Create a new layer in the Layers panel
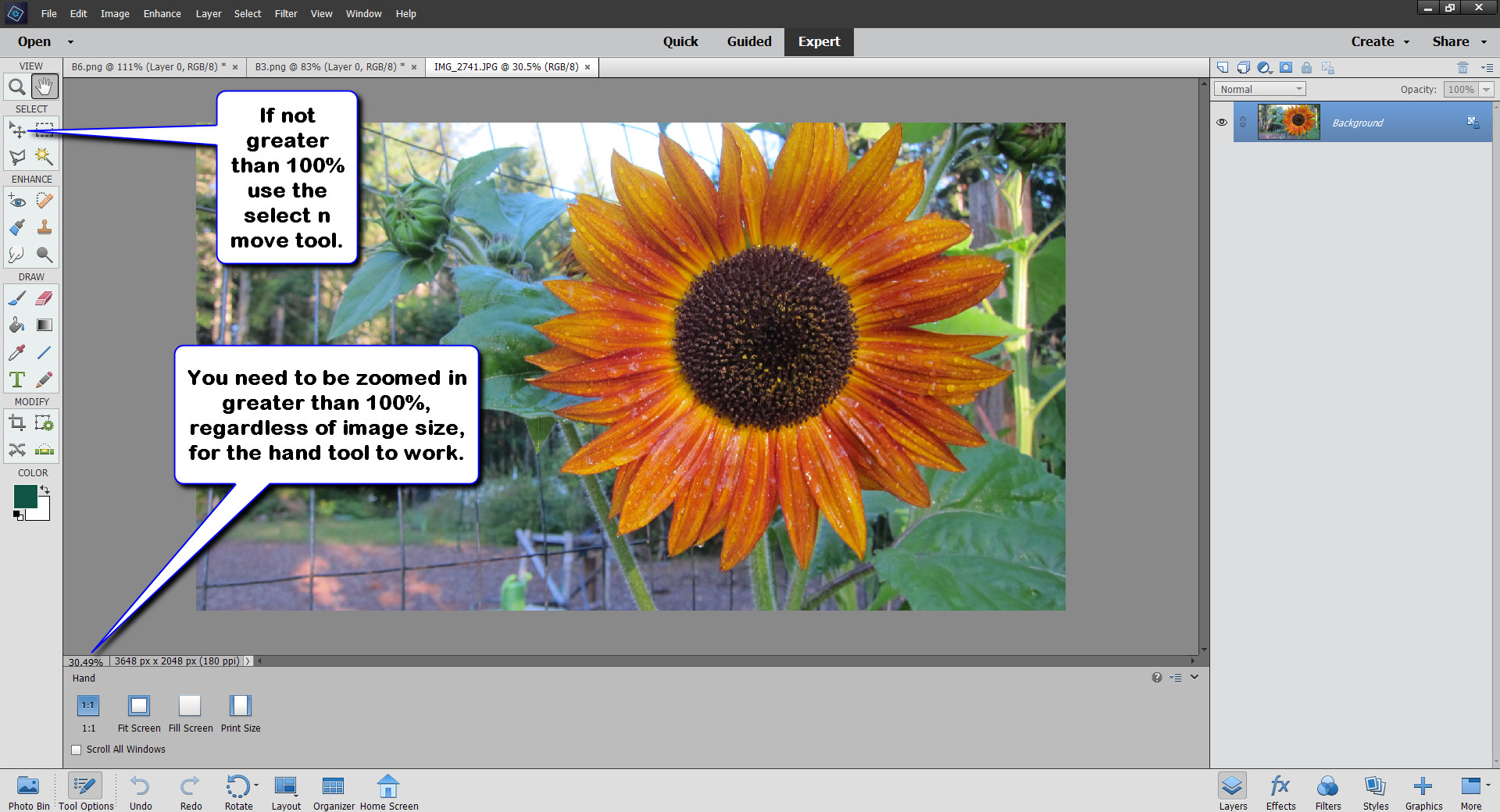The image size is (1500, 812). tap(1222, 68)
